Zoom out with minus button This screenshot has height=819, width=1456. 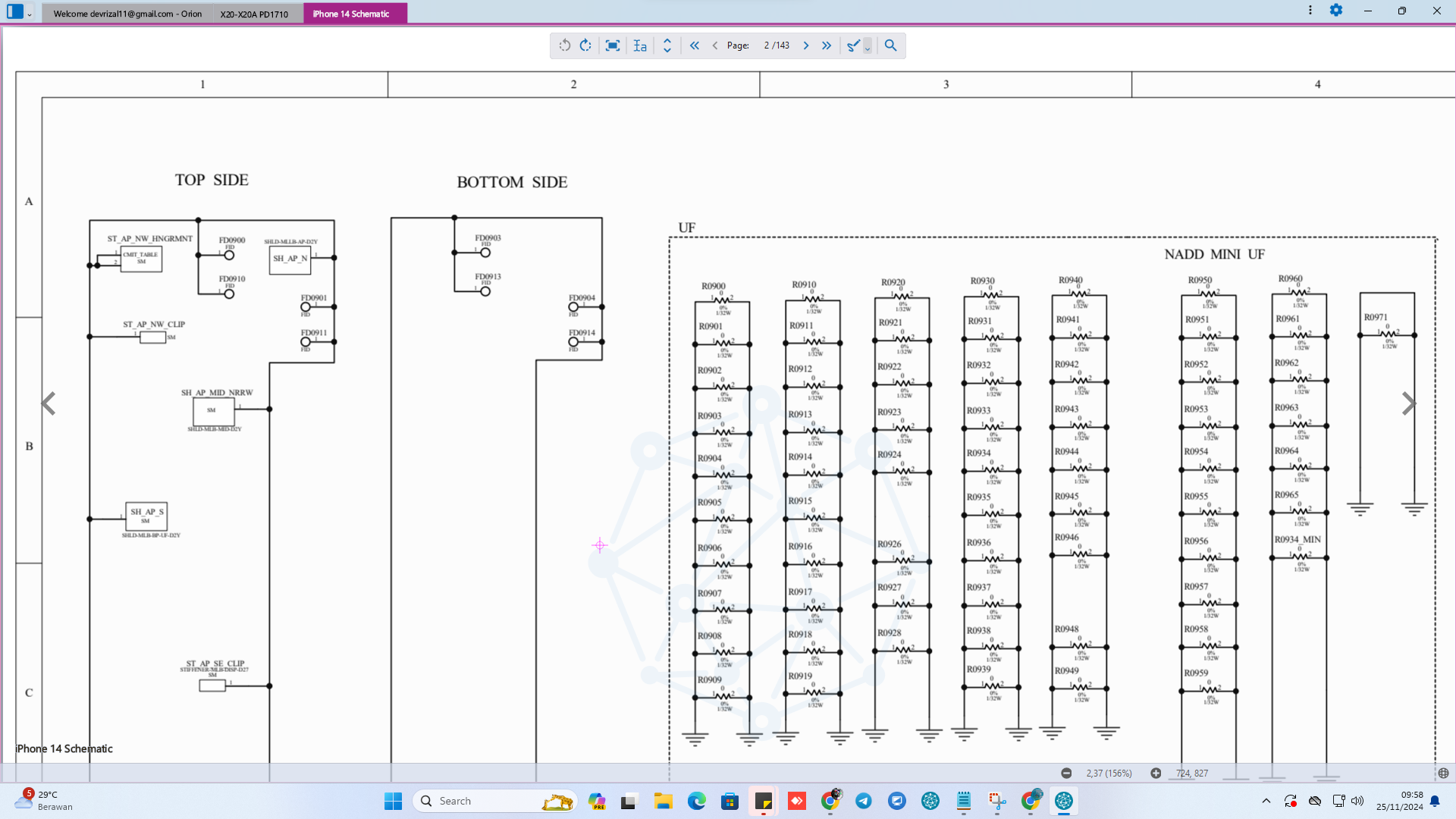pyautogui.click(x=1066, y=773)
